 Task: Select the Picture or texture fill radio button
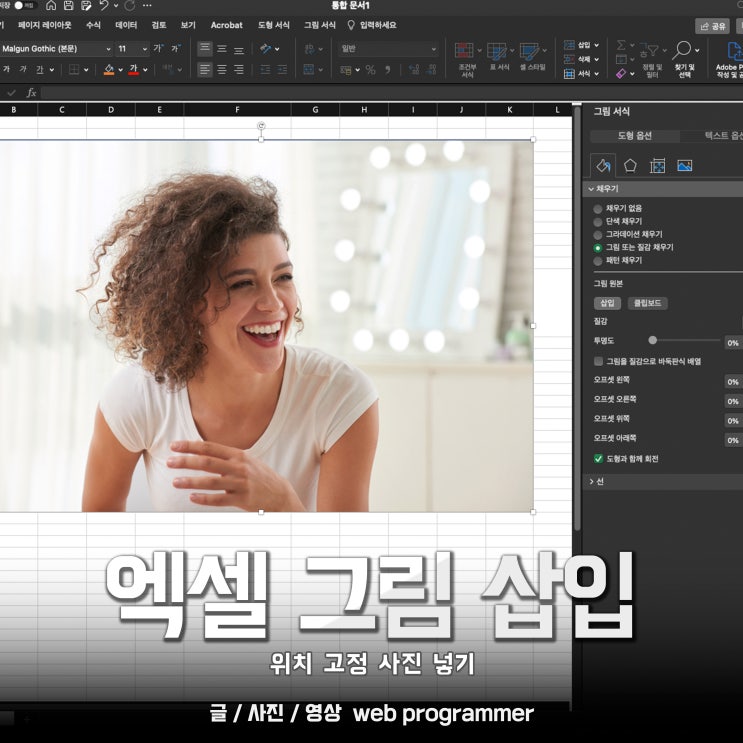tap(598, 248)
